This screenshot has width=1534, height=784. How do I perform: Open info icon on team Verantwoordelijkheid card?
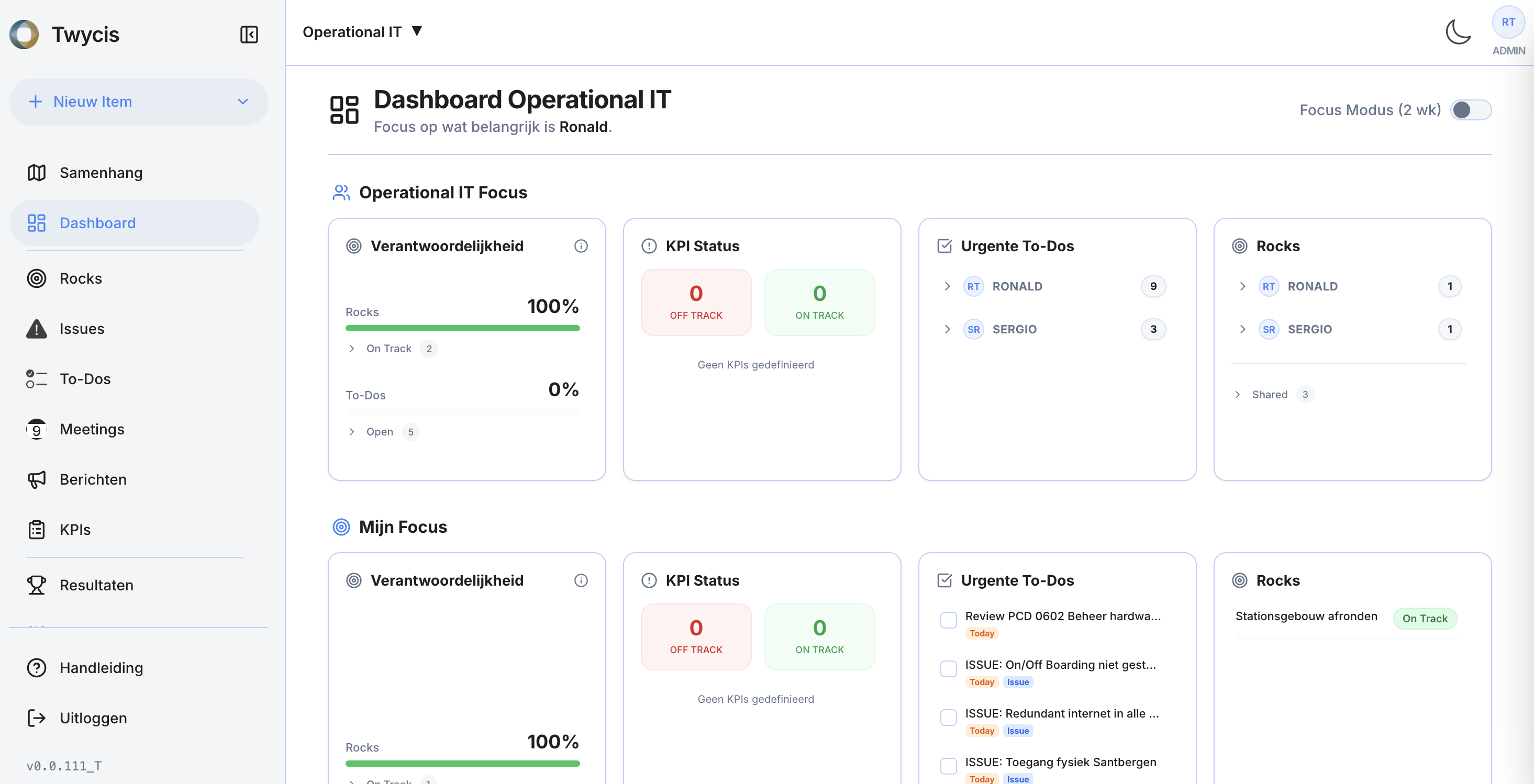tap(581, 246)
